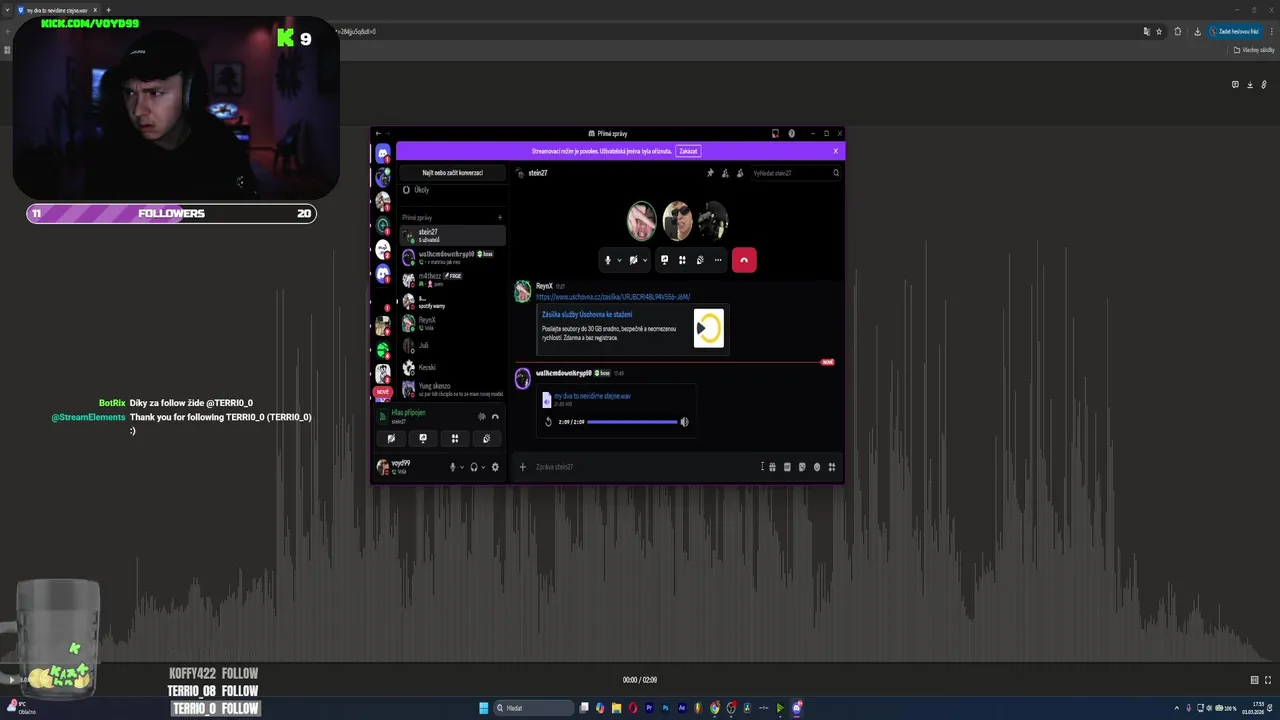Toggle camera on in call controls
Screen dimensions: 1280x720
click(633, 260)
